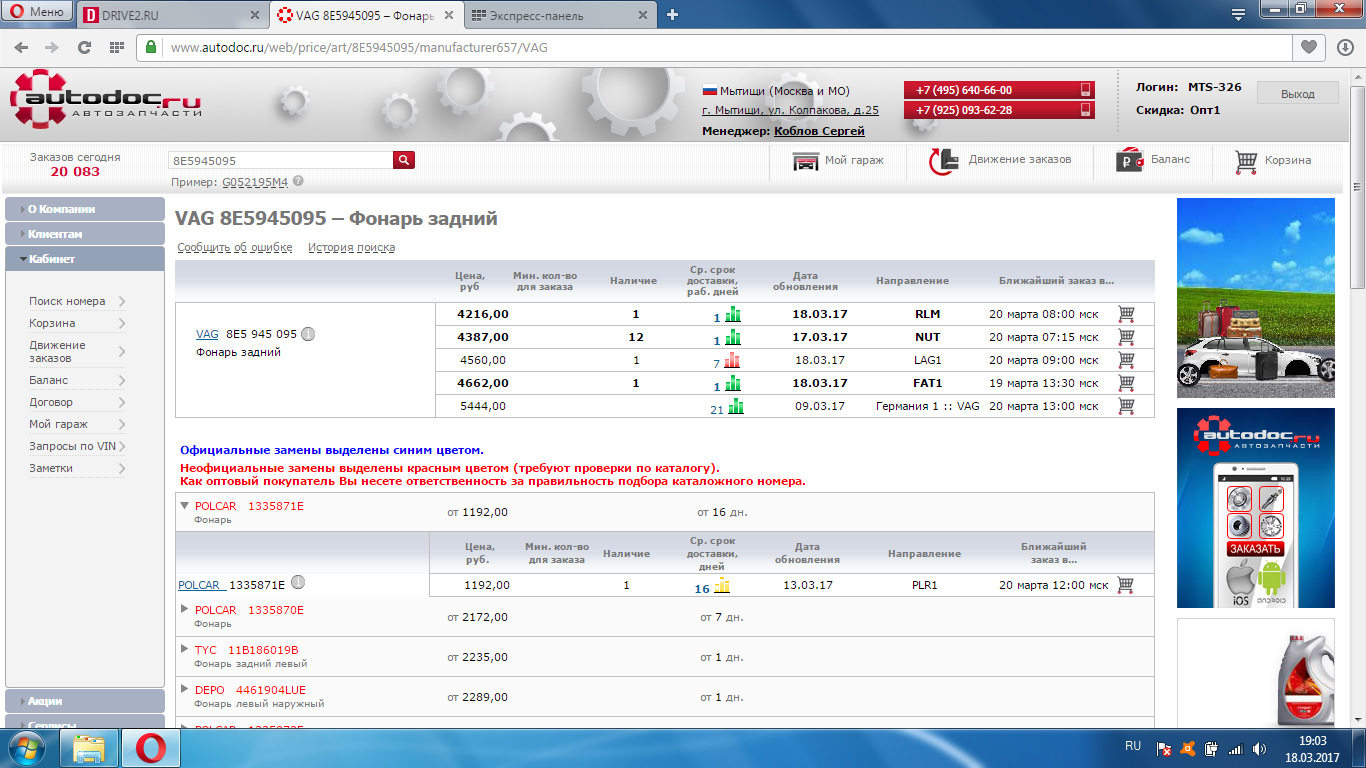Open Opera Меню button

37,12
